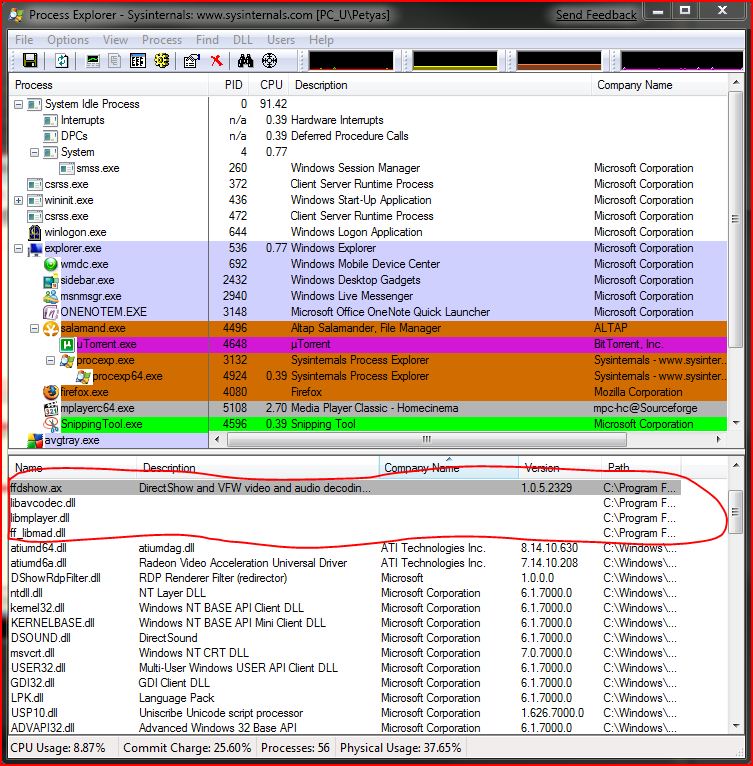Screen dimensions: 753x766
Task: Sort by the Process column header
Action: (109, 85)
